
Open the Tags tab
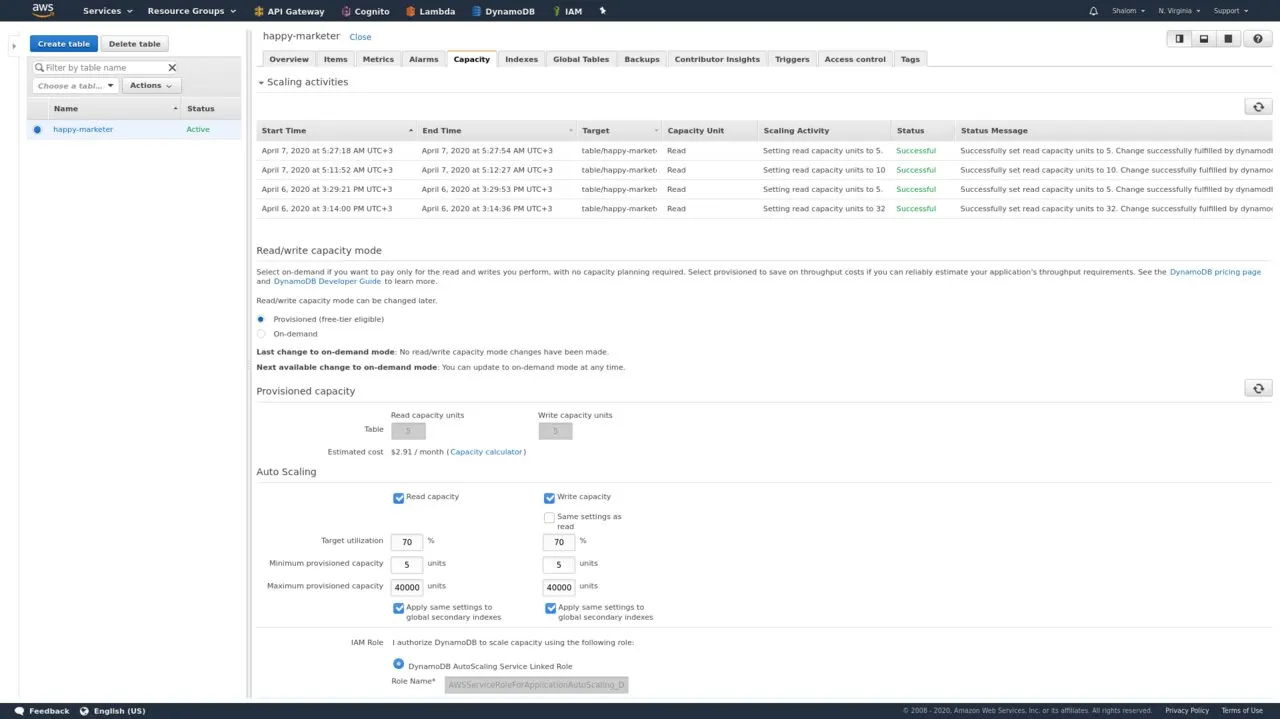(x=910, y=59)
